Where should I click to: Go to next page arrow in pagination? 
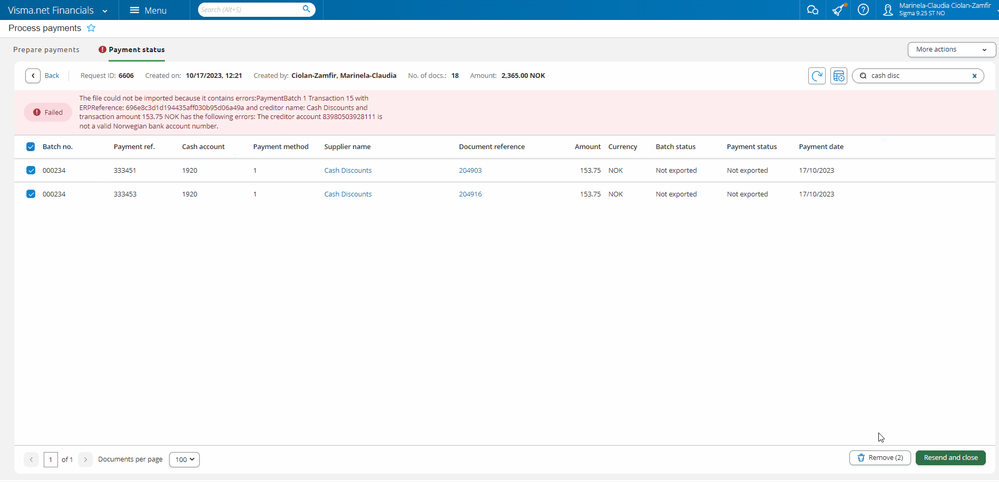(x=85, y=459)
